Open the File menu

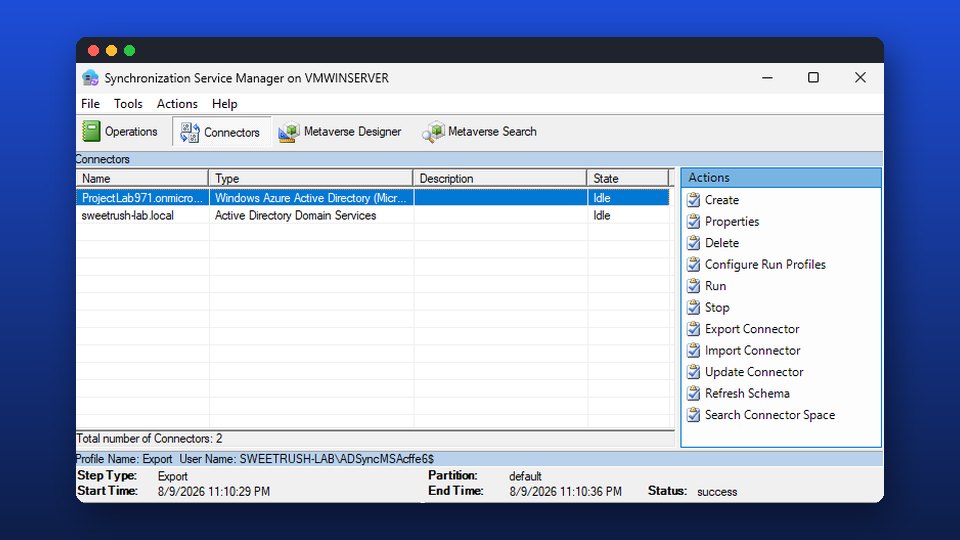click(90, 103)
